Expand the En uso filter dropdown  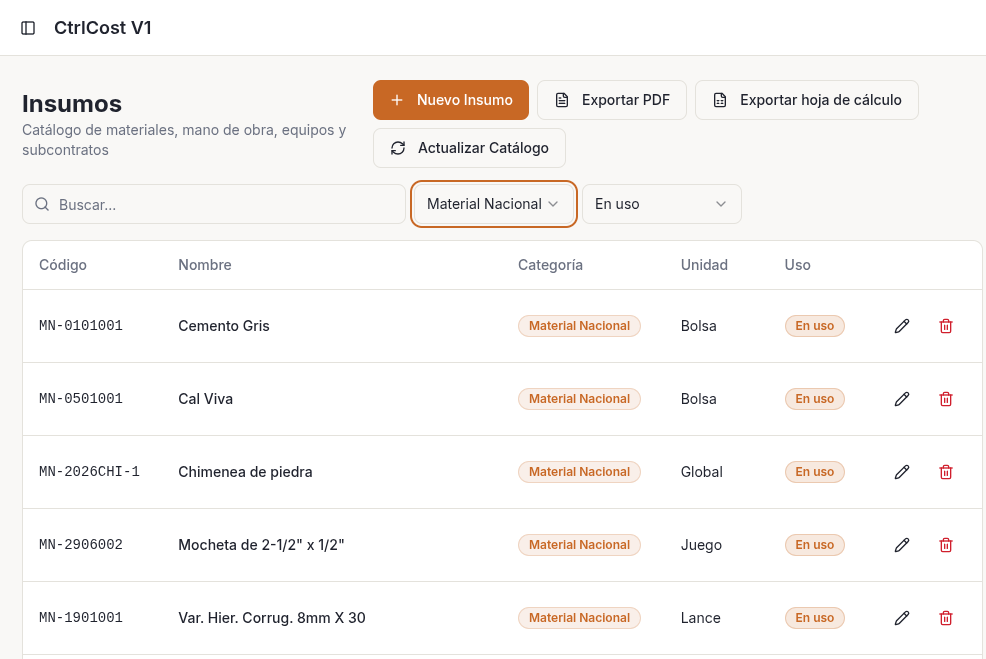661,204
